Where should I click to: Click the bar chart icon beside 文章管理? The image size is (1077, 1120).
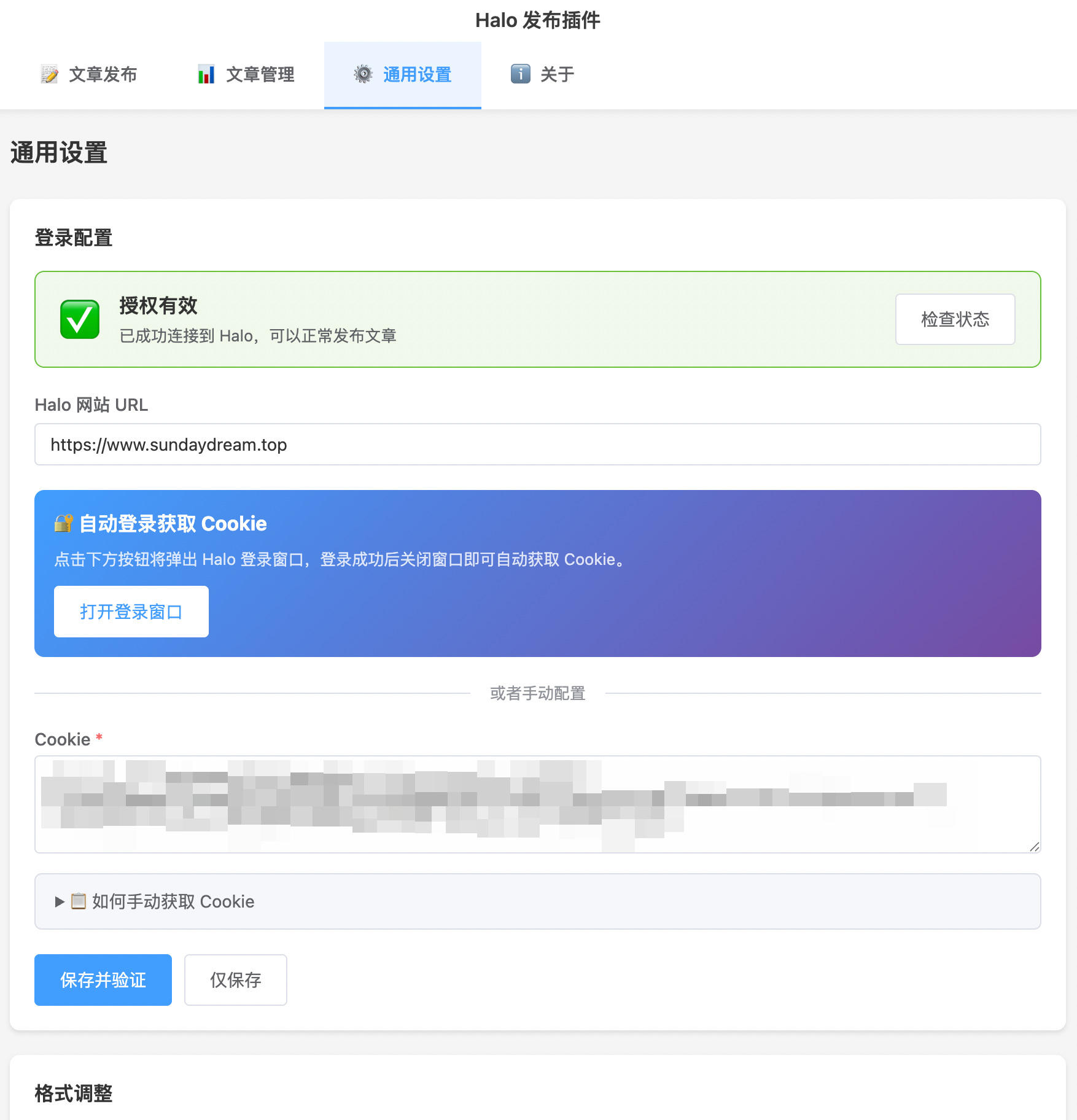(206, 74)
